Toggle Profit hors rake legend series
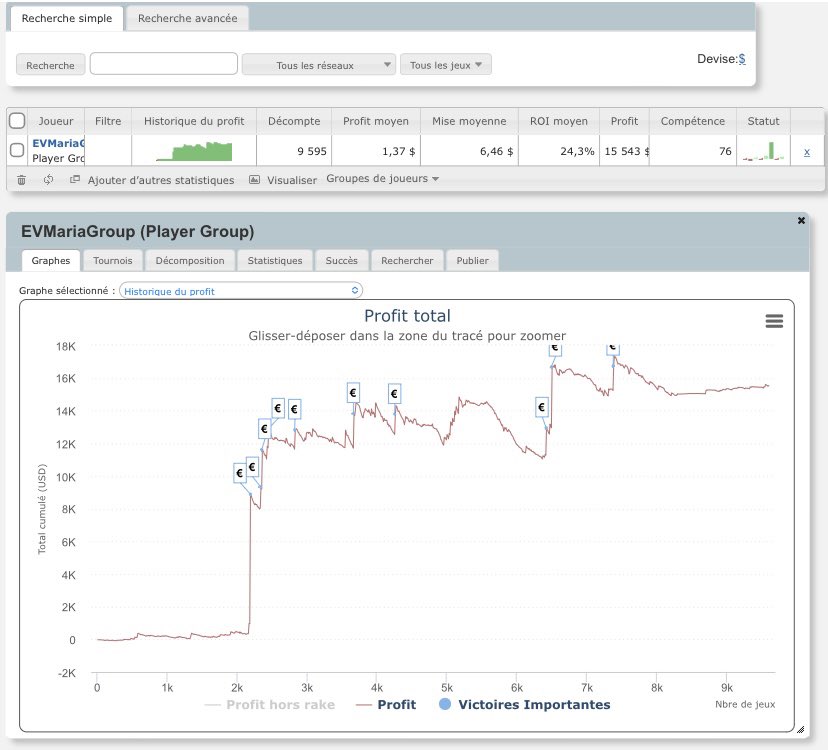The width and height of the screenshot is (828, 750). coord(269,705)
